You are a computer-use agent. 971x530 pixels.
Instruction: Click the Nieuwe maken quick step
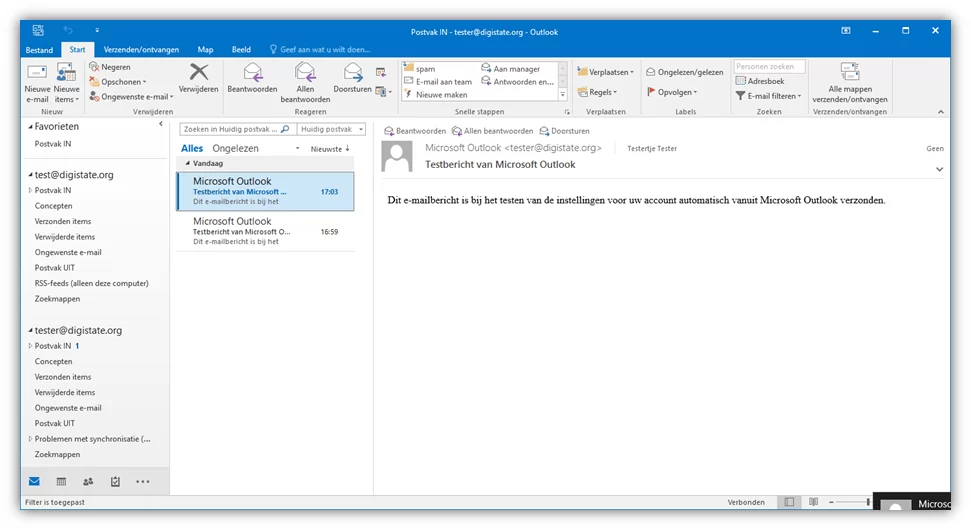click(x=436, y=95)
